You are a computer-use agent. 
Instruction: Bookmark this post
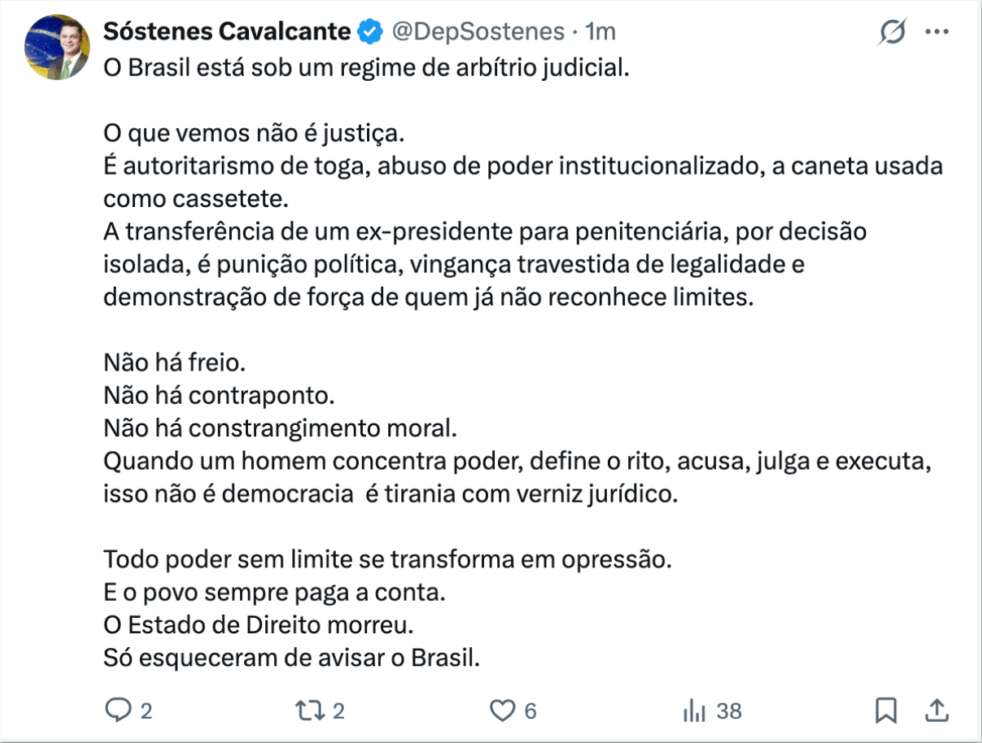tap(885, 710)
